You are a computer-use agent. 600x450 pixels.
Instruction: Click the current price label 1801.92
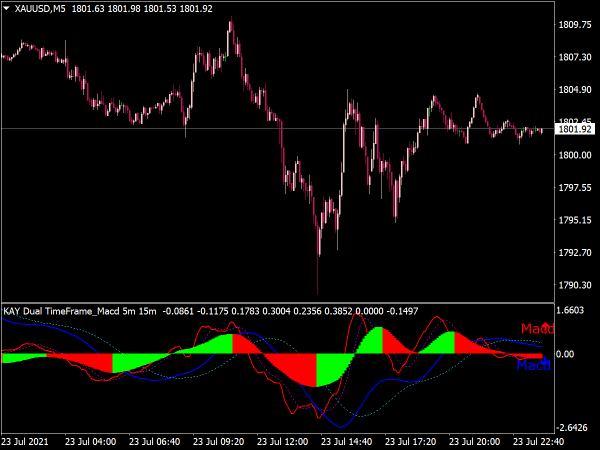pyautogui.click(x=575, y=129)
